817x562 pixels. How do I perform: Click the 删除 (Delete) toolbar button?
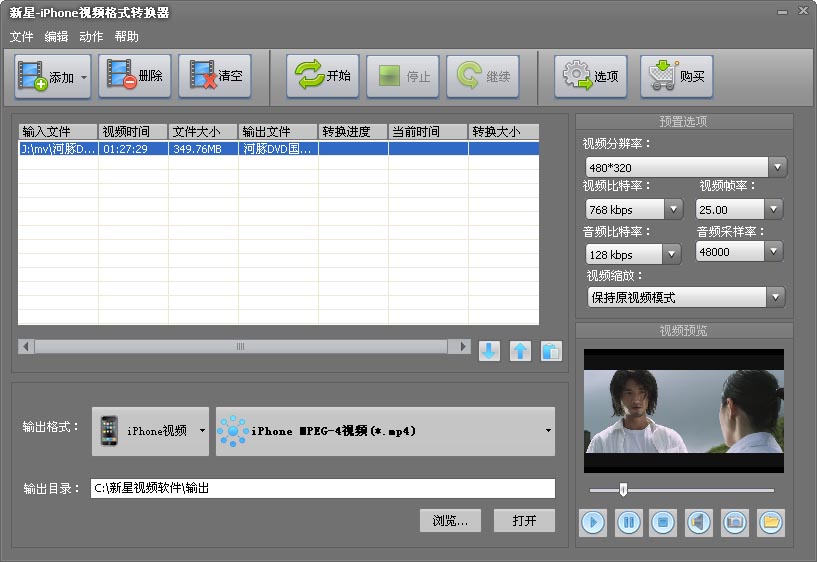click(x=134, y=76)
